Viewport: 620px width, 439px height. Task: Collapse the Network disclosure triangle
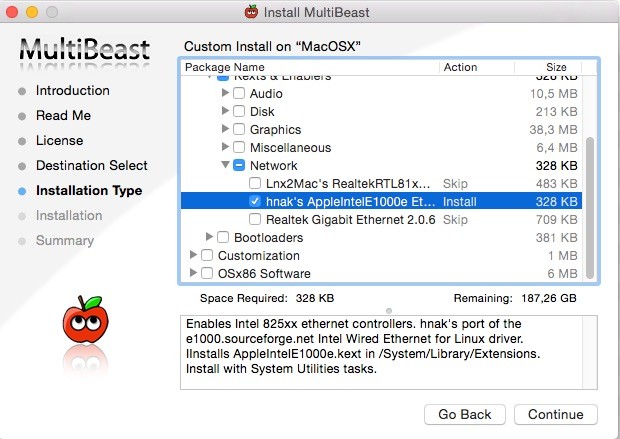(225, 165)
